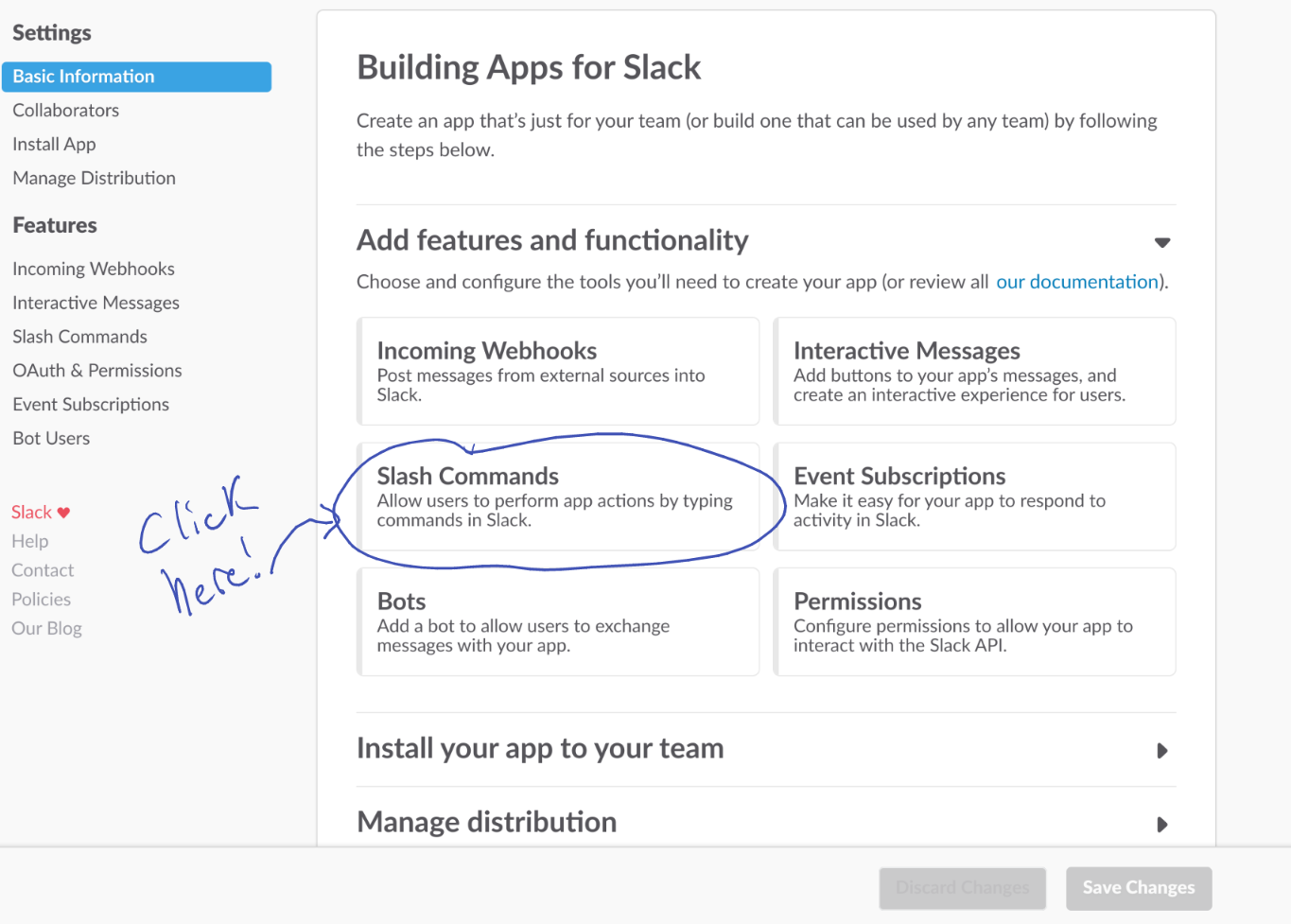Click the Save Changes button
Viewport: 1291px width, 924px height.
coord(1139,888)
